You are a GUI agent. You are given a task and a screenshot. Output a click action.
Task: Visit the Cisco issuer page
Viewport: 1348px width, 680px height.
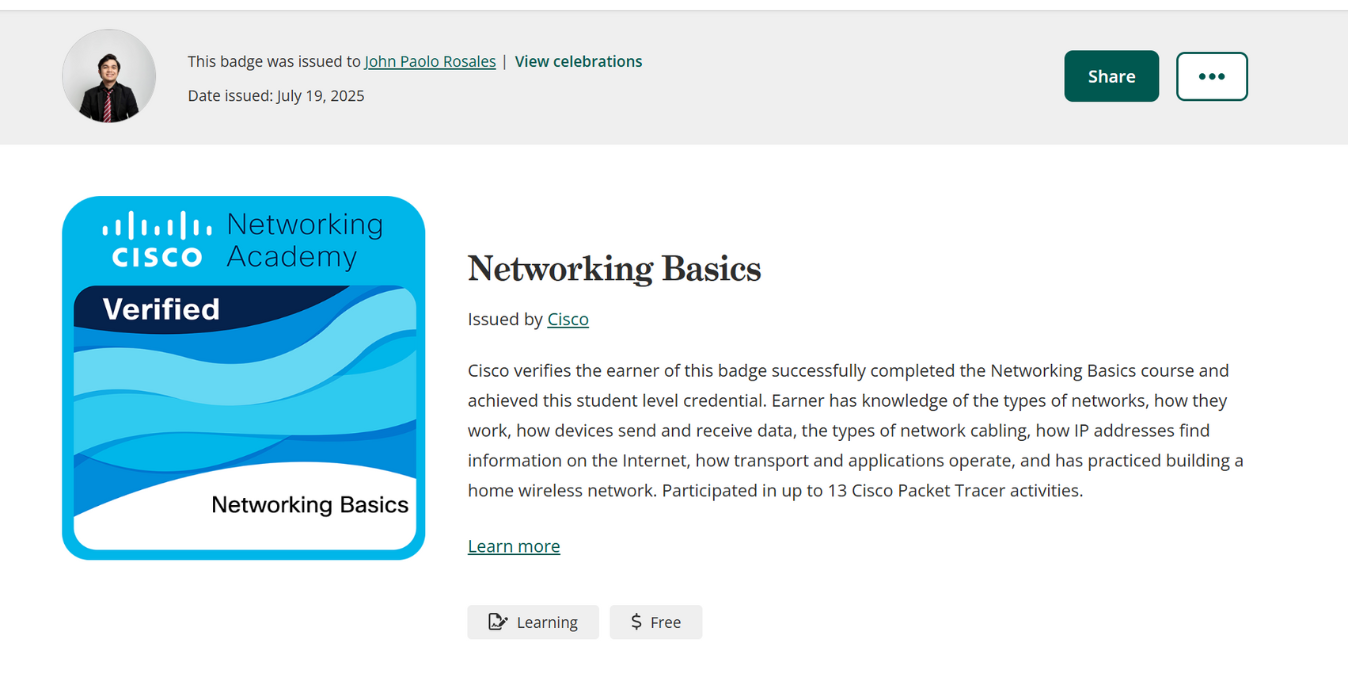click(567, 319)
